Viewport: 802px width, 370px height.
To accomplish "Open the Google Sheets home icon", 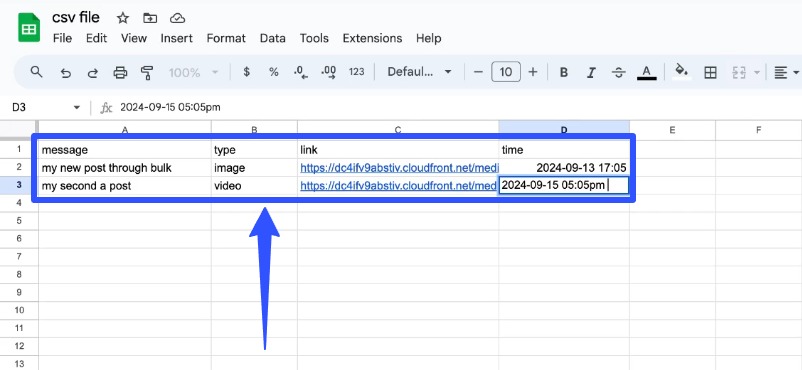I will (29, 28).
